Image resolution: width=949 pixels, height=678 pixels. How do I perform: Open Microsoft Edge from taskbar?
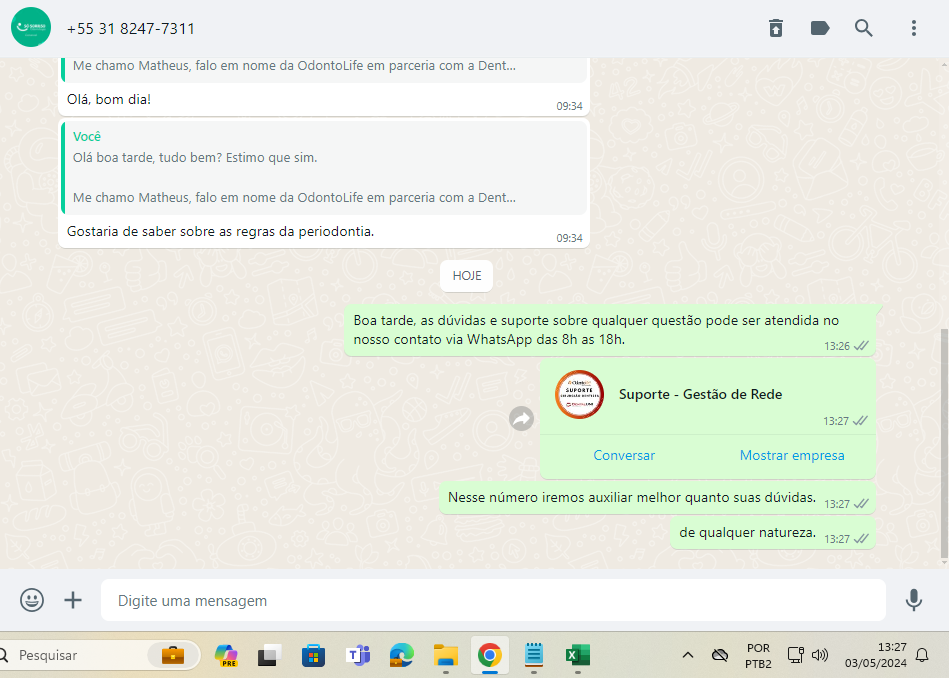[x=401, y=655]
